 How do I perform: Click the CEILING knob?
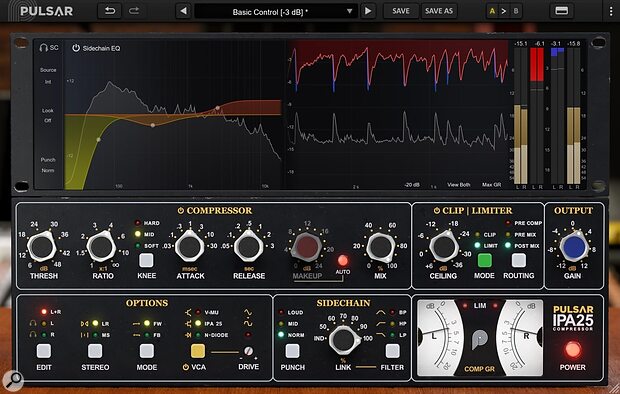pos(444,246)
